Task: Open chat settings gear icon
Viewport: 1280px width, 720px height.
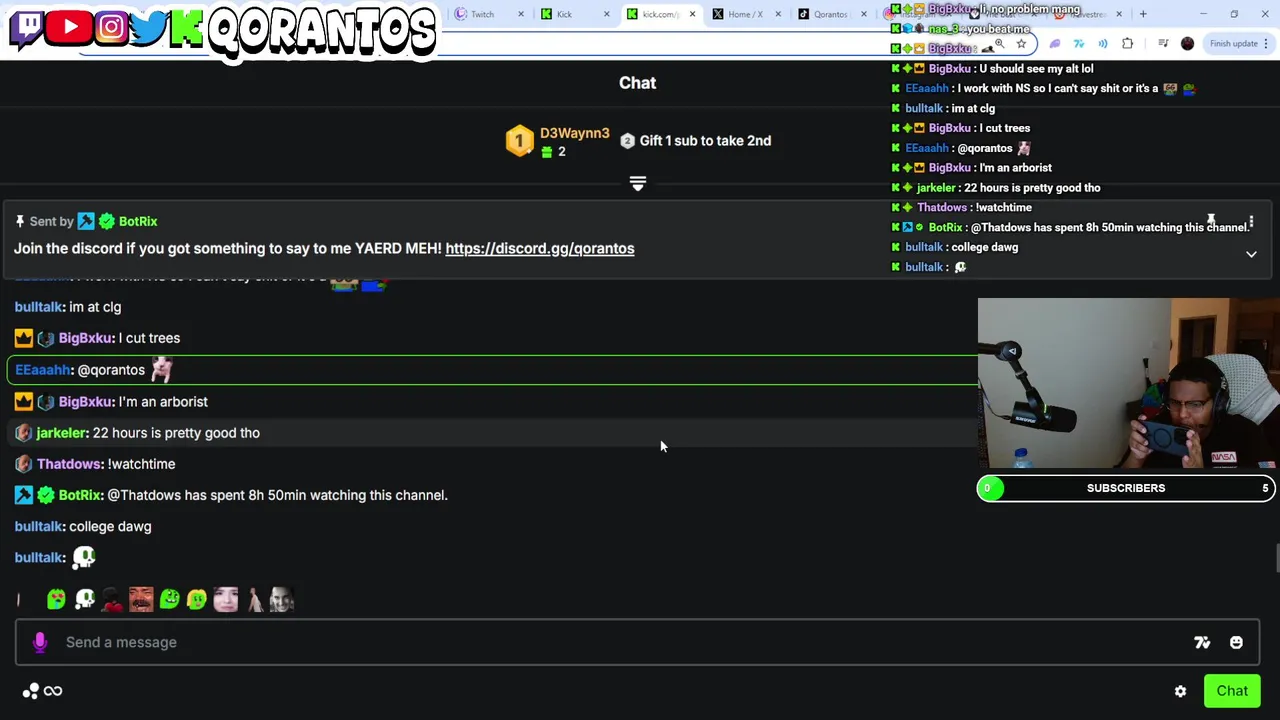Action: (1180, 691)
